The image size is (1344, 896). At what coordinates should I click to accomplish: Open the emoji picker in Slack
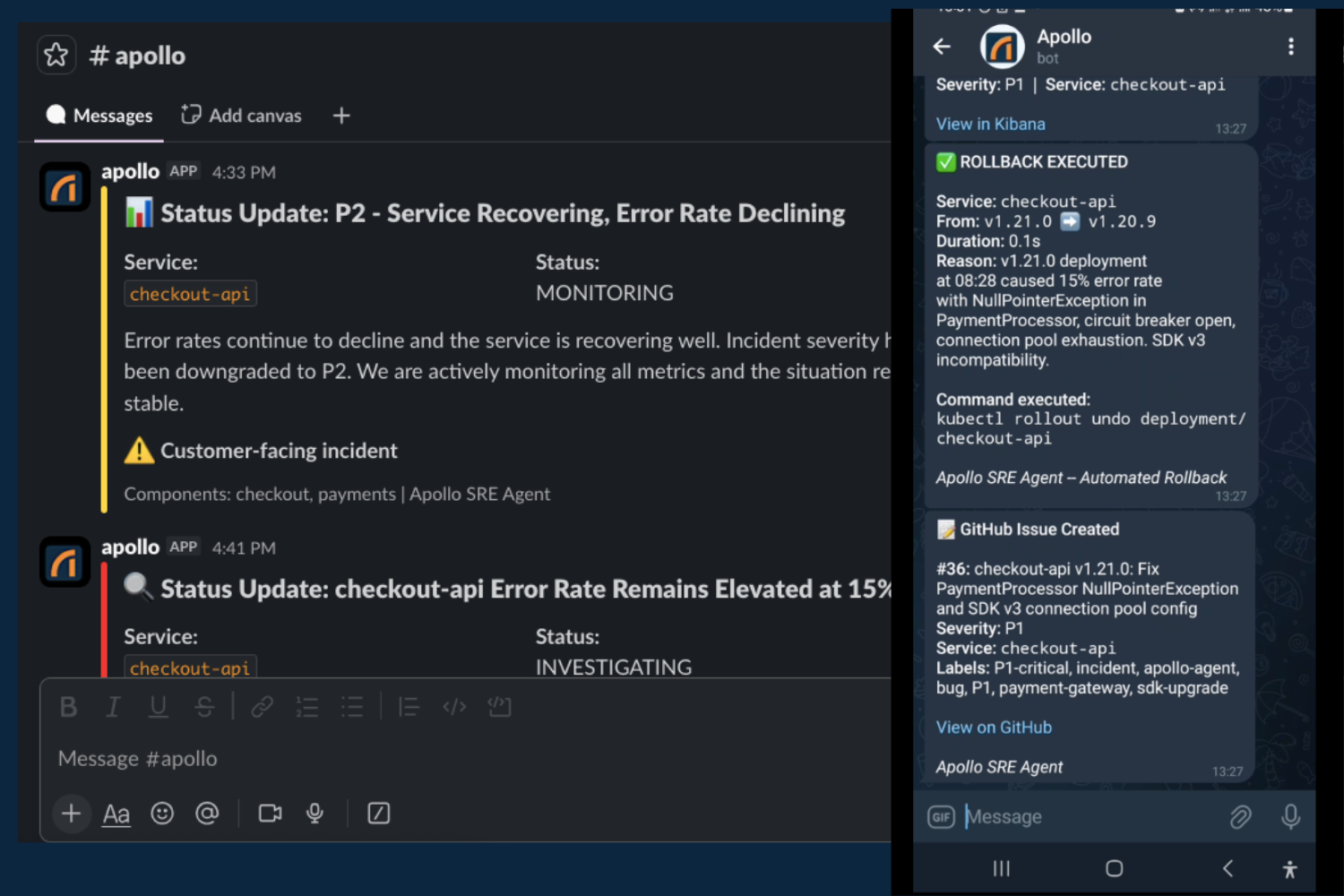[162, 814]
